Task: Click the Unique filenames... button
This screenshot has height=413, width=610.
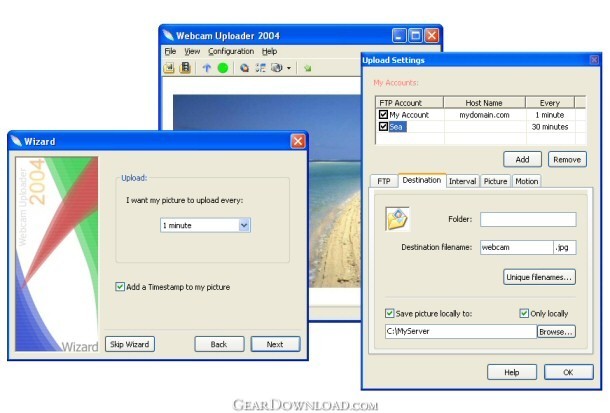Action: [x=539, y=277]
